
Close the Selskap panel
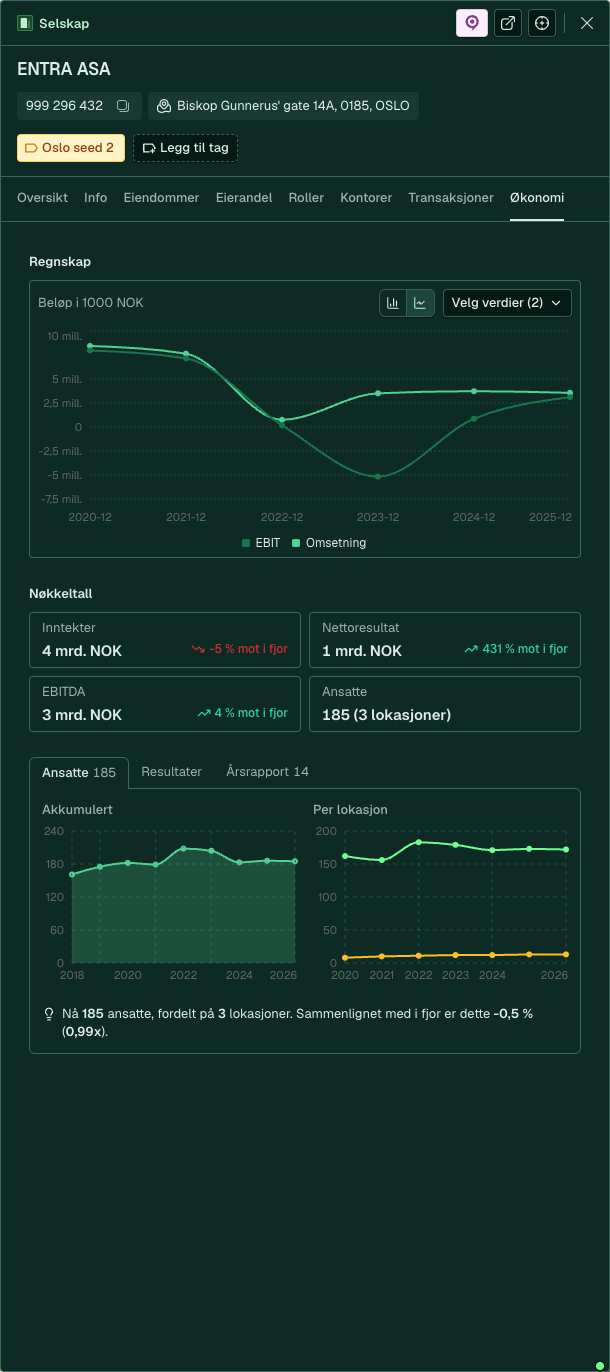(x=587, y=23)
